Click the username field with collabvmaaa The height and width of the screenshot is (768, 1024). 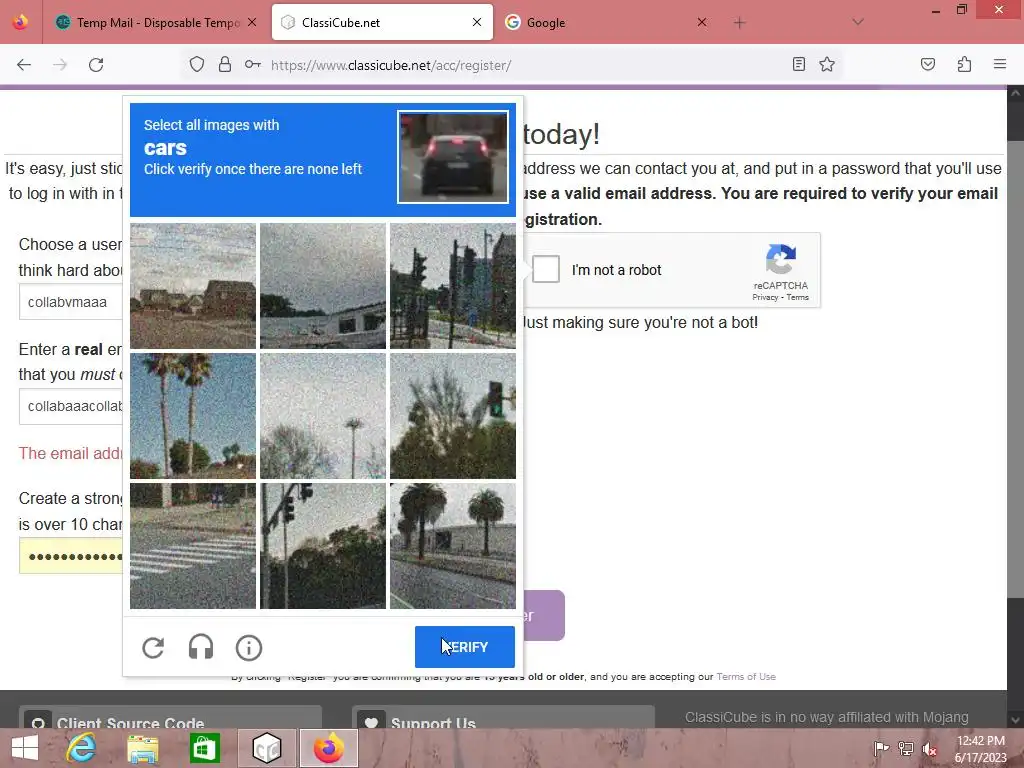71,302
